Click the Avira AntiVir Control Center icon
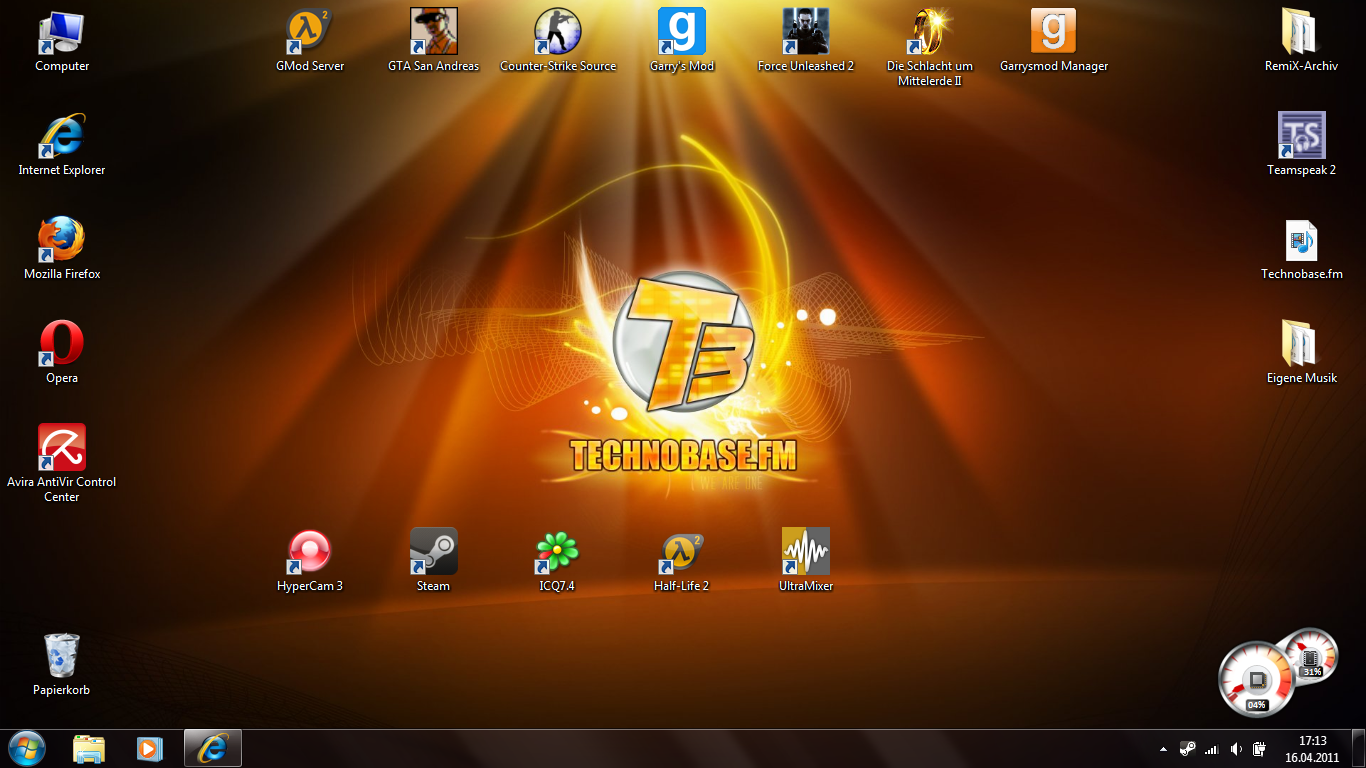 pyautogui.click(x=62, y=448)
